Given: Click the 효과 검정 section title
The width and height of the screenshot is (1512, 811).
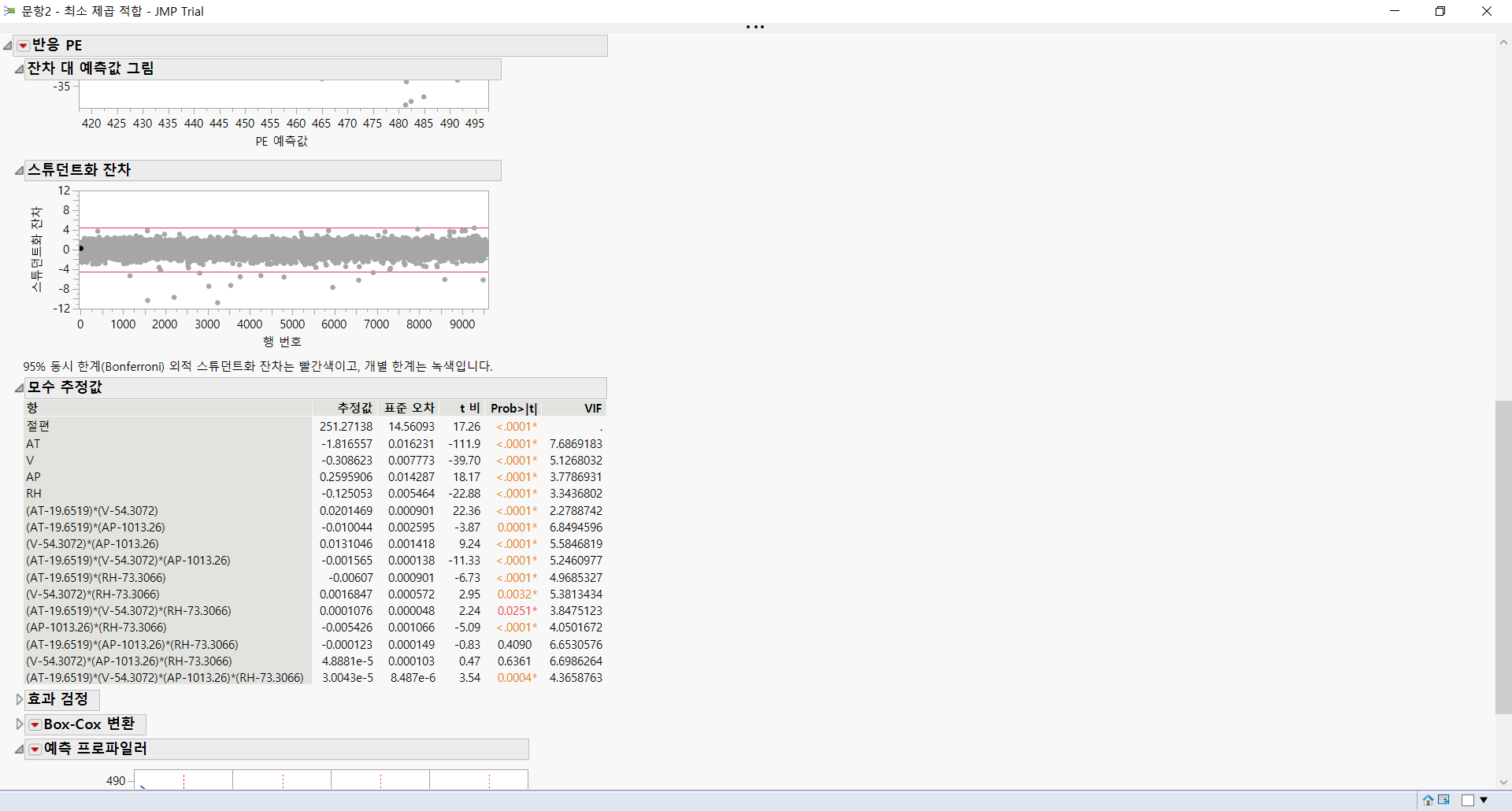Looking at the screenshot, I should pos(57,699).
